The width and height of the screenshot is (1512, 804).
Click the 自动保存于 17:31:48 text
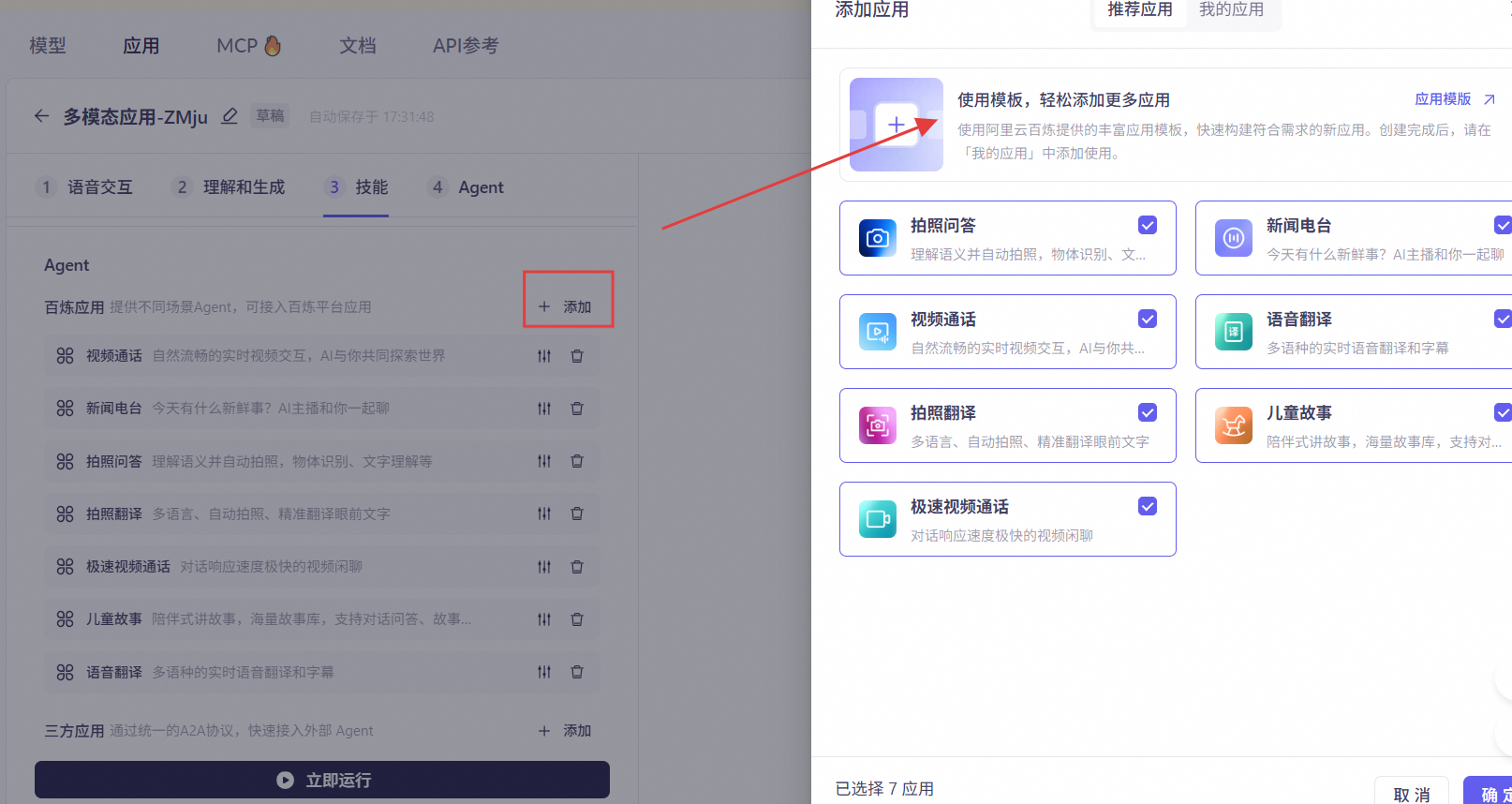372,117
